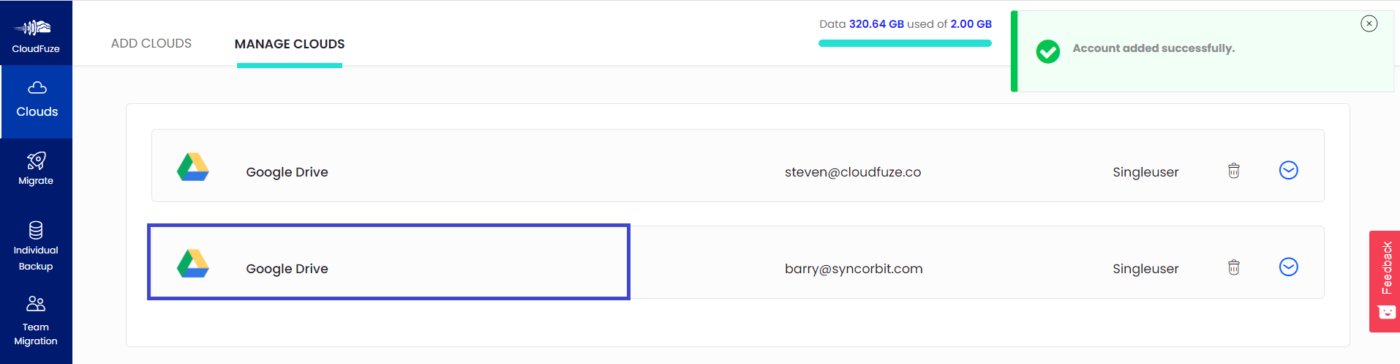Open Individual Backup in sidebar
Screen dimensions: 1400x364
(x=36, y=245)
